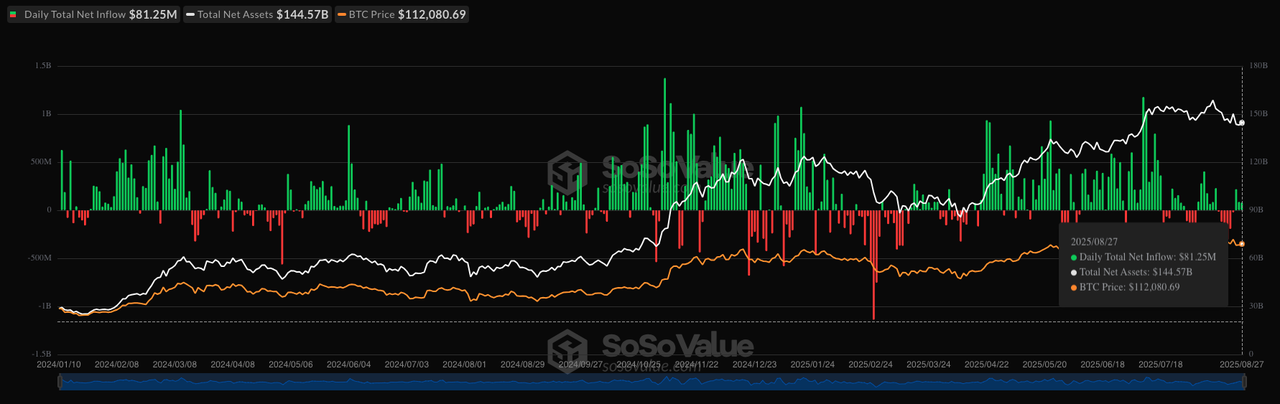The image size is (1280, 404).
Task: Click the 500M left y-axis label
Action: tap(42, 162)
